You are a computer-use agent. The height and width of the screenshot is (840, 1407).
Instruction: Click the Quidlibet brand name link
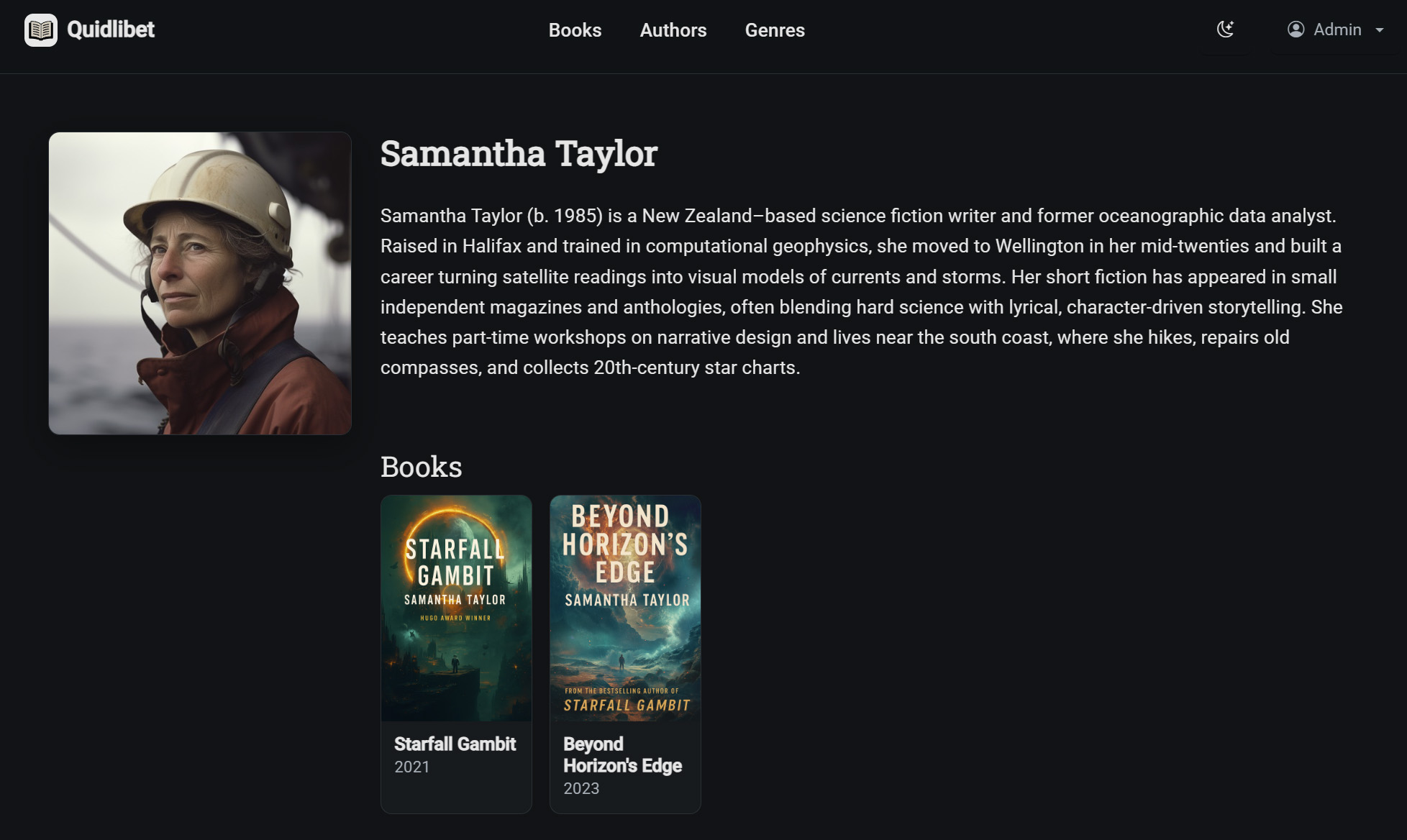[111, 29]
